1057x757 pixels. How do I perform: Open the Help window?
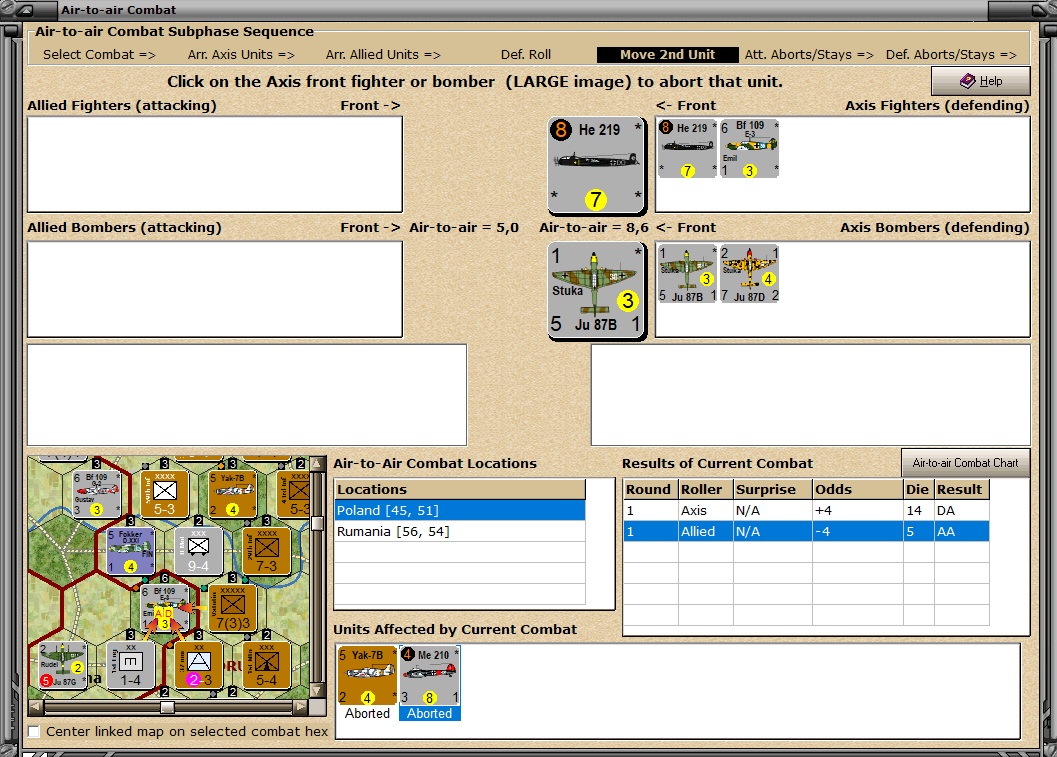click(x=981, y=81)
